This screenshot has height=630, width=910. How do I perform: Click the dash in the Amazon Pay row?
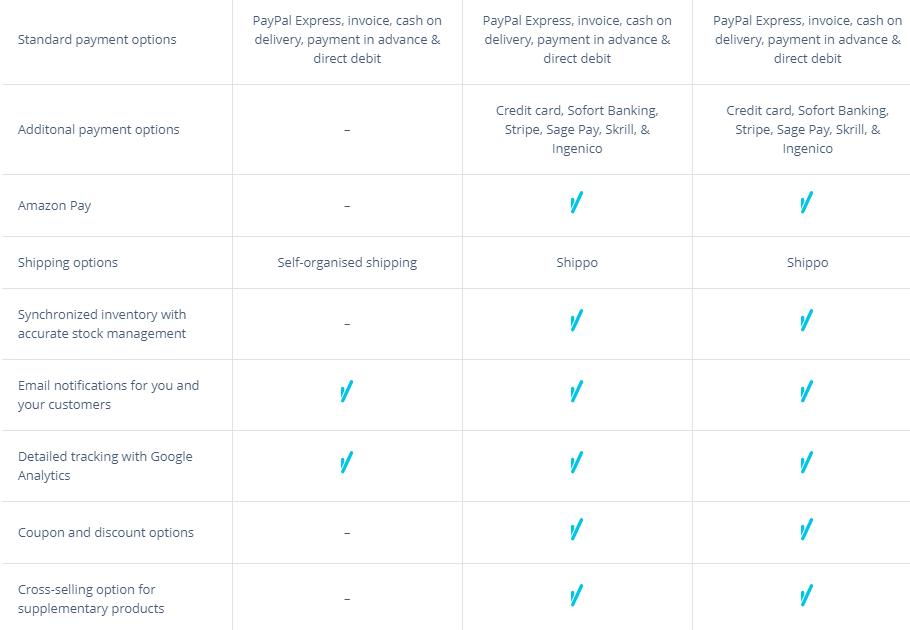click(x=347, y=206)
